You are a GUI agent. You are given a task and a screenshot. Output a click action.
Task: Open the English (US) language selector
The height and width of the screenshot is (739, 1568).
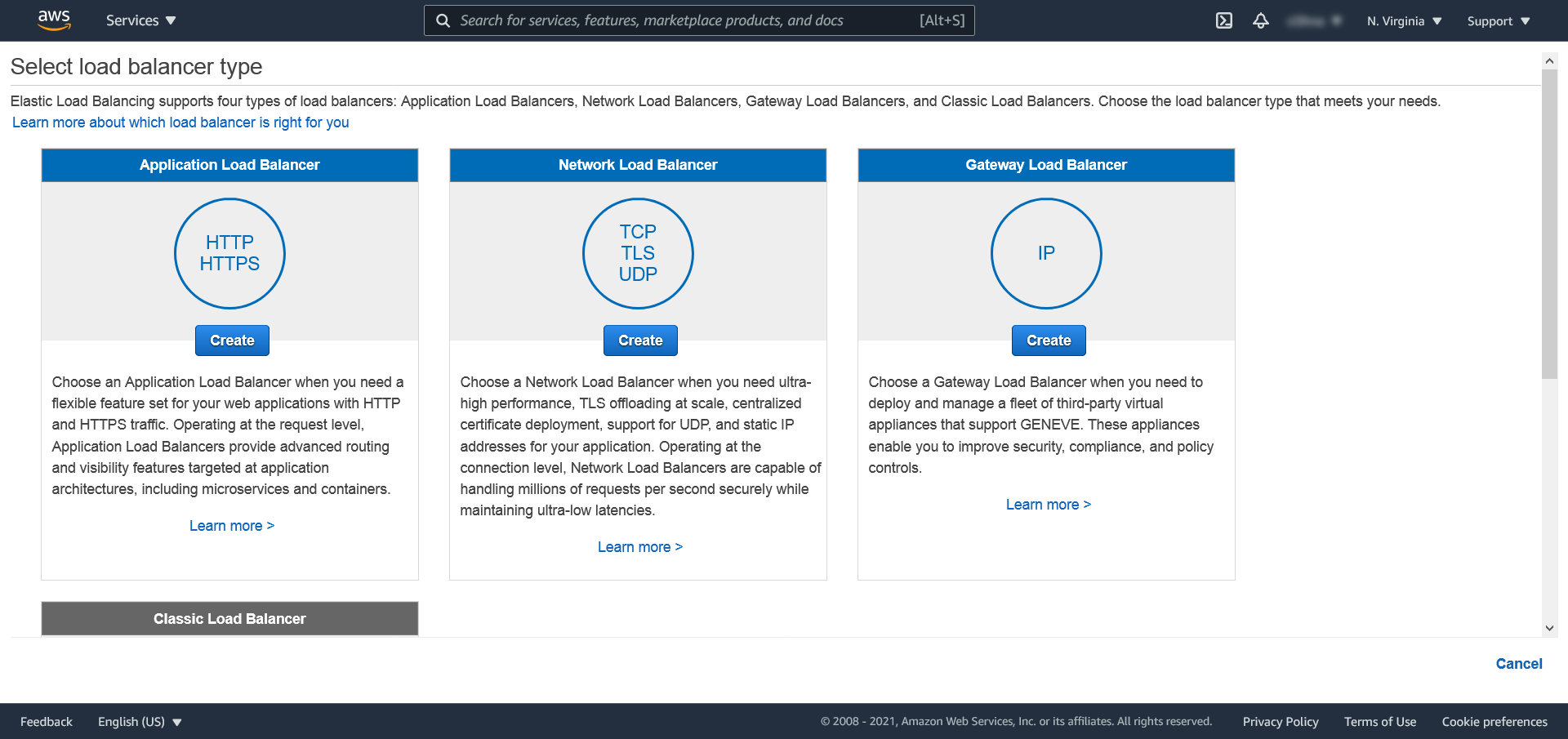pos(140,722)
